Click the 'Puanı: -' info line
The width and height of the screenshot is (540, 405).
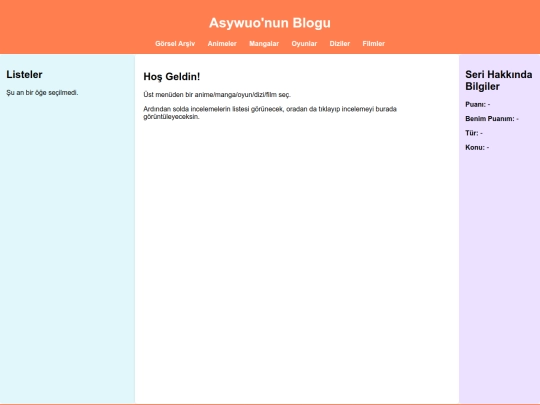tap(478, 104)
